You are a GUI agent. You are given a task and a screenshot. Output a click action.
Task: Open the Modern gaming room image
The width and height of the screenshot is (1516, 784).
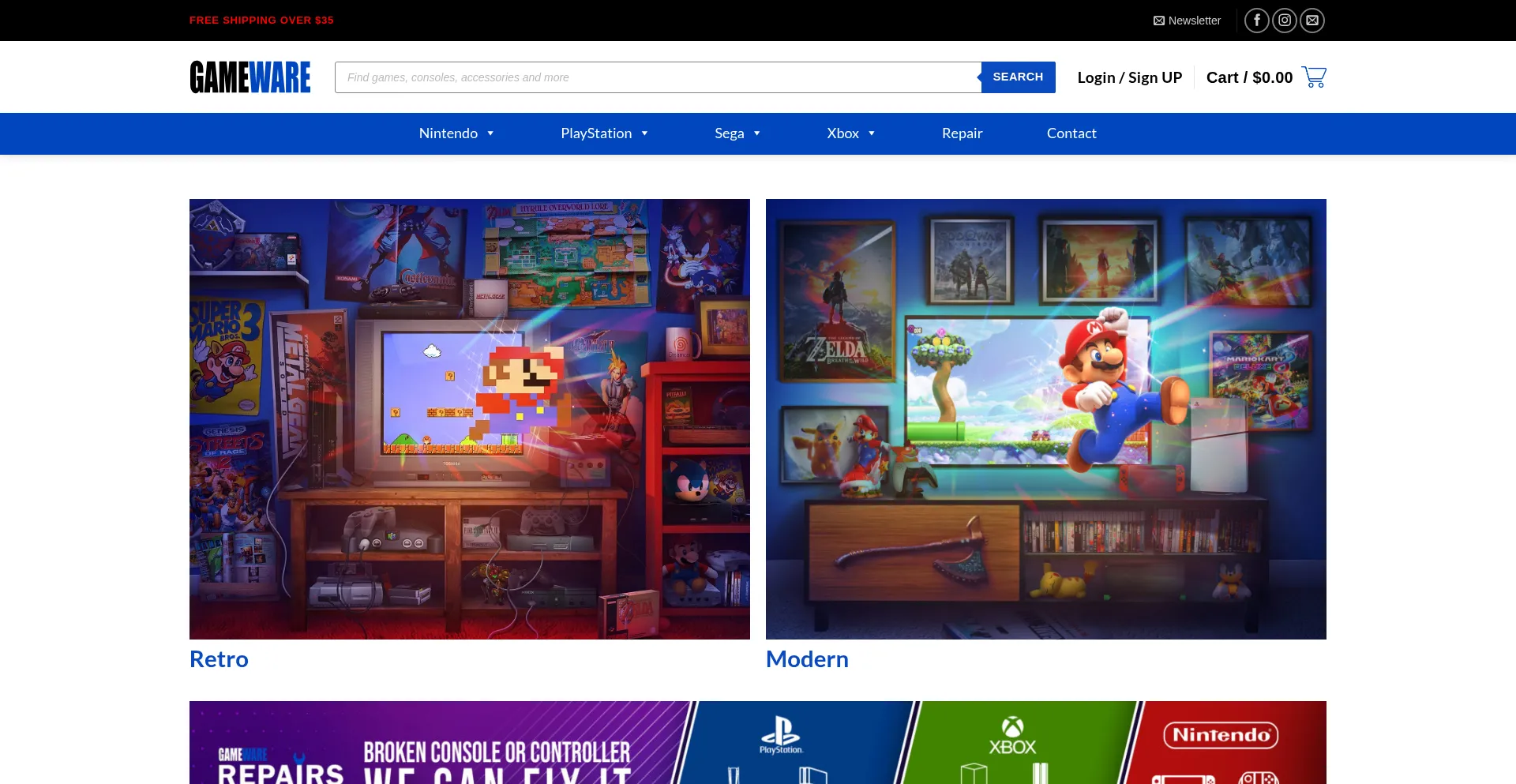point(1046,419)
